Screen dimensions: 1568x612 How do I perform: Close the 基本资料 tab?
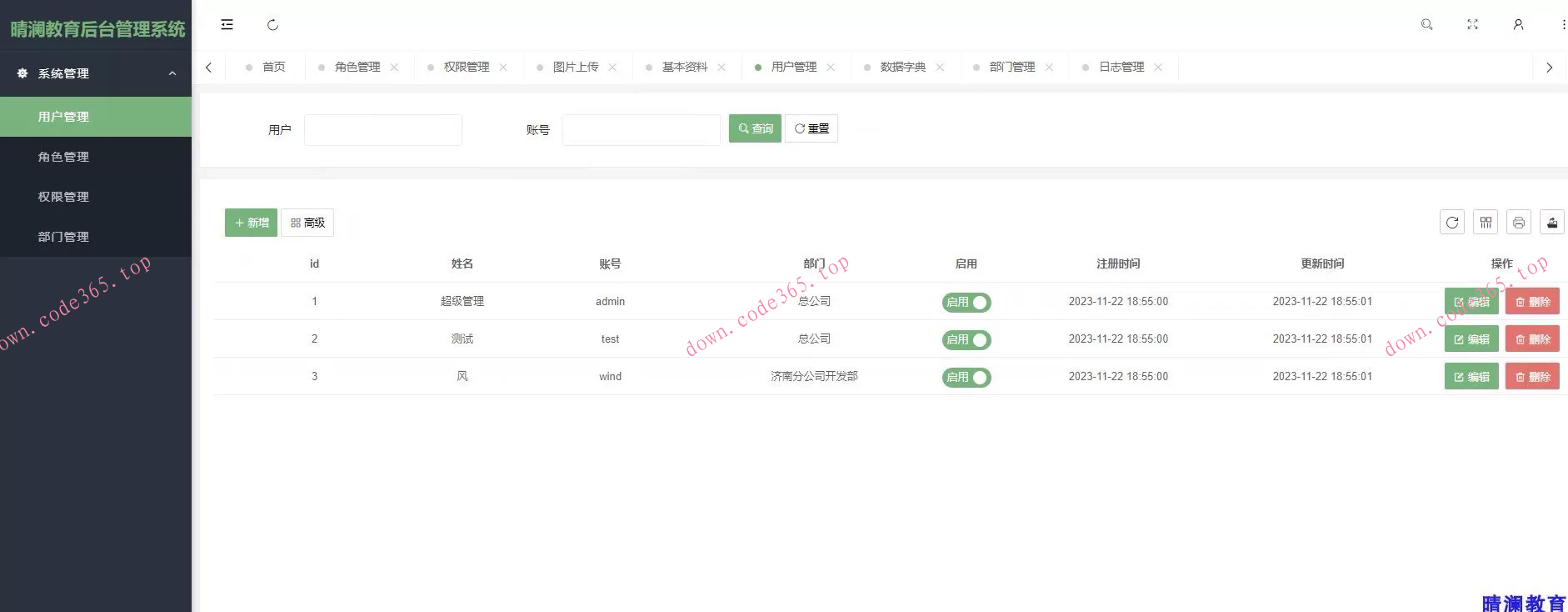click(722, 68)
